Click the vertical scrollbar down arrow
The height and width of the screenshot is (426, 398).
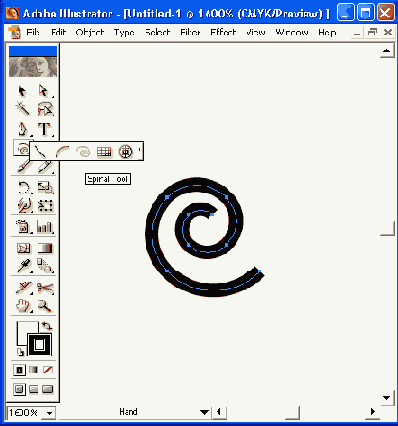387,398
